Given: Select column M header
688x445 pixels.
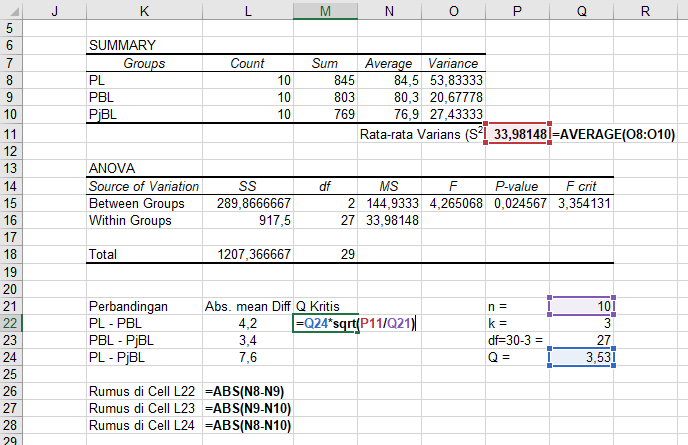Looking at the screenshot, I should click(325, 11).
